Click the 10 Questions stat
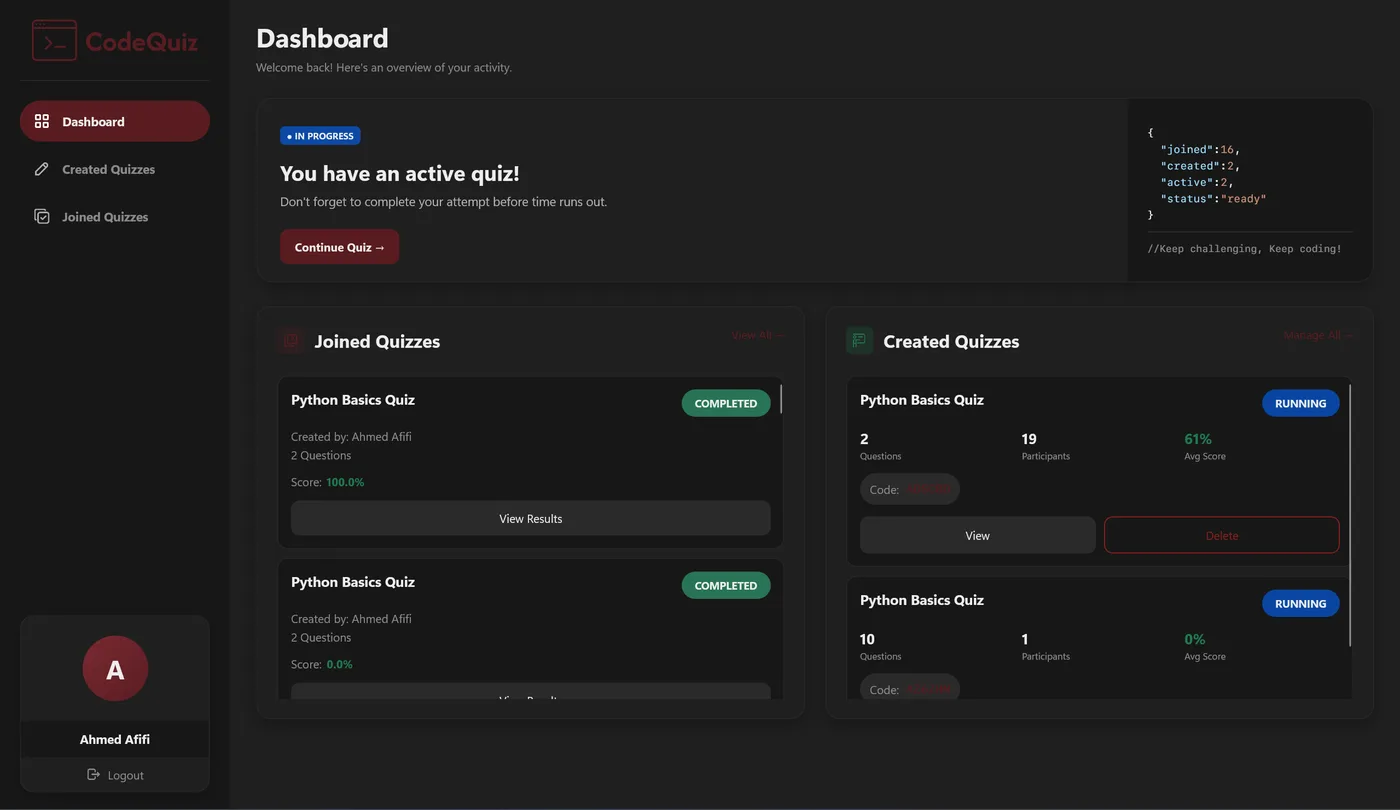The image size is (1400, 810). pos(880,646)
